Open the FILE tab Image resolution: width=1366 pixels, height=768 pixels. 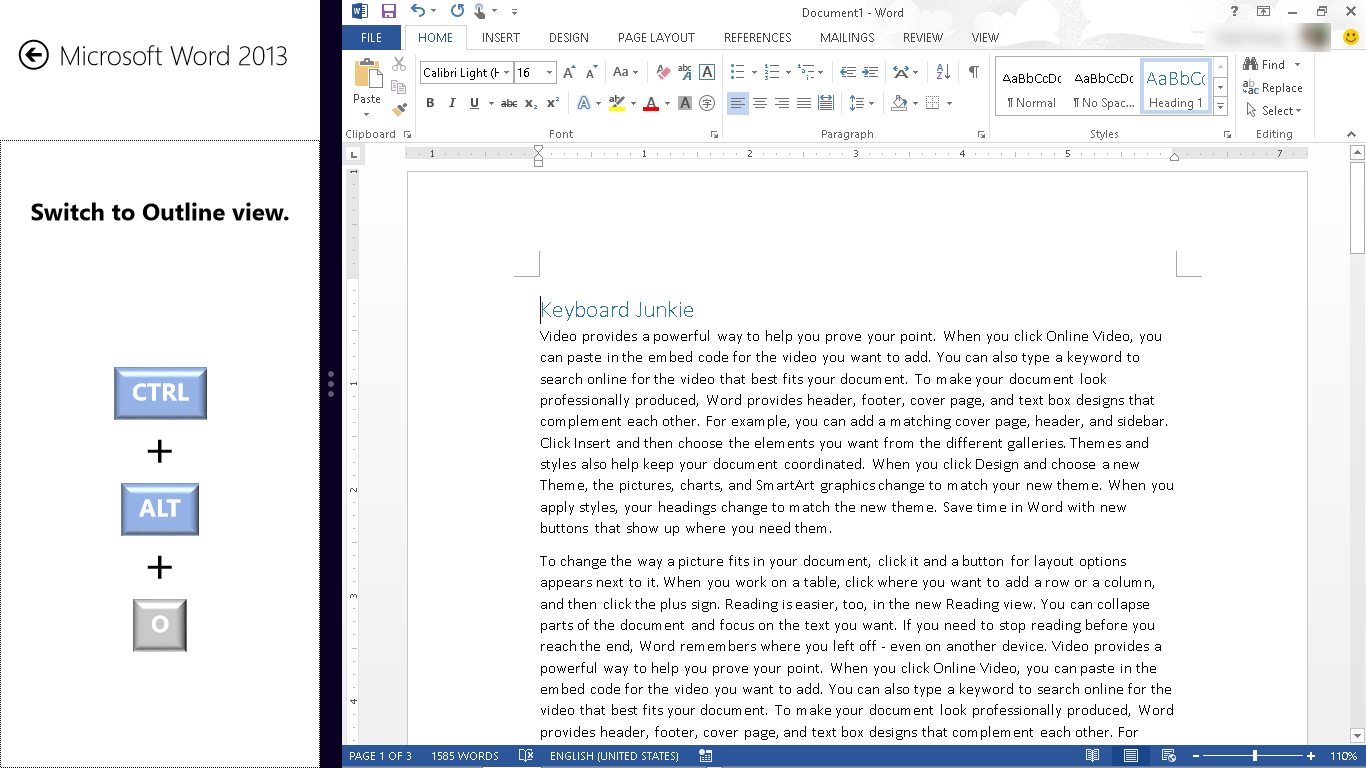point(371,38)
